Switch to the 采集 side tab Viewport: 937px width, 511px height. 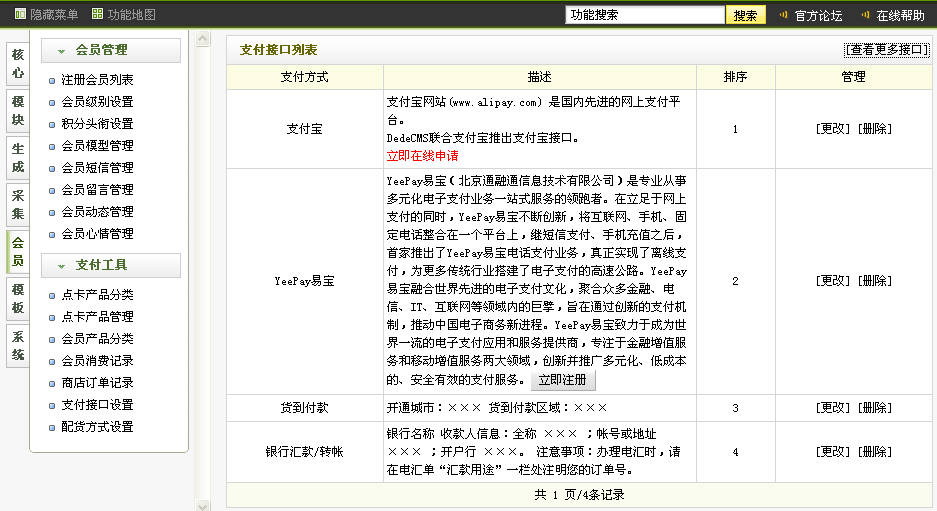[x=18, y=205]
